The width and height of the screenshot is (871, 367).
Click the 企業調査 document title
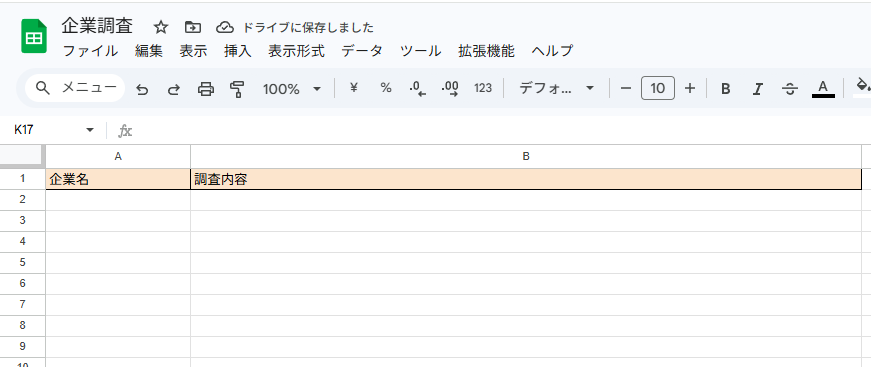[97, 26]
